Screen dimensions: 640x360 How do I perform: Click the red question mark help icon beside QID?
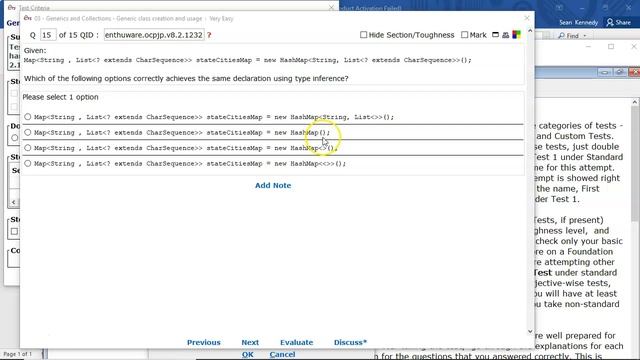(209, 35)
